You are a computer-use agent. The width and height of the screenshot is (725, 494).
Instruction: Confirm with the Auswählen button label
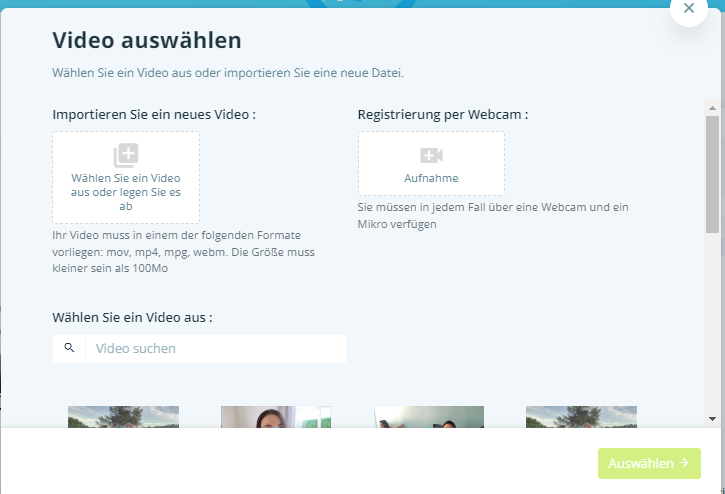click(x=640, y=463)
